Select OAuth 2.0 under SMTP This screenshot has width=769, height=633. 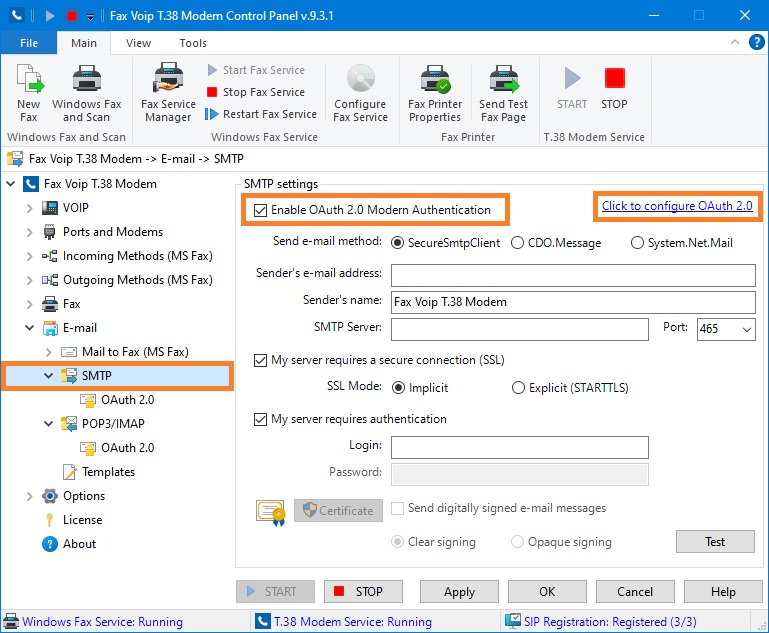[x=128, y=400]
